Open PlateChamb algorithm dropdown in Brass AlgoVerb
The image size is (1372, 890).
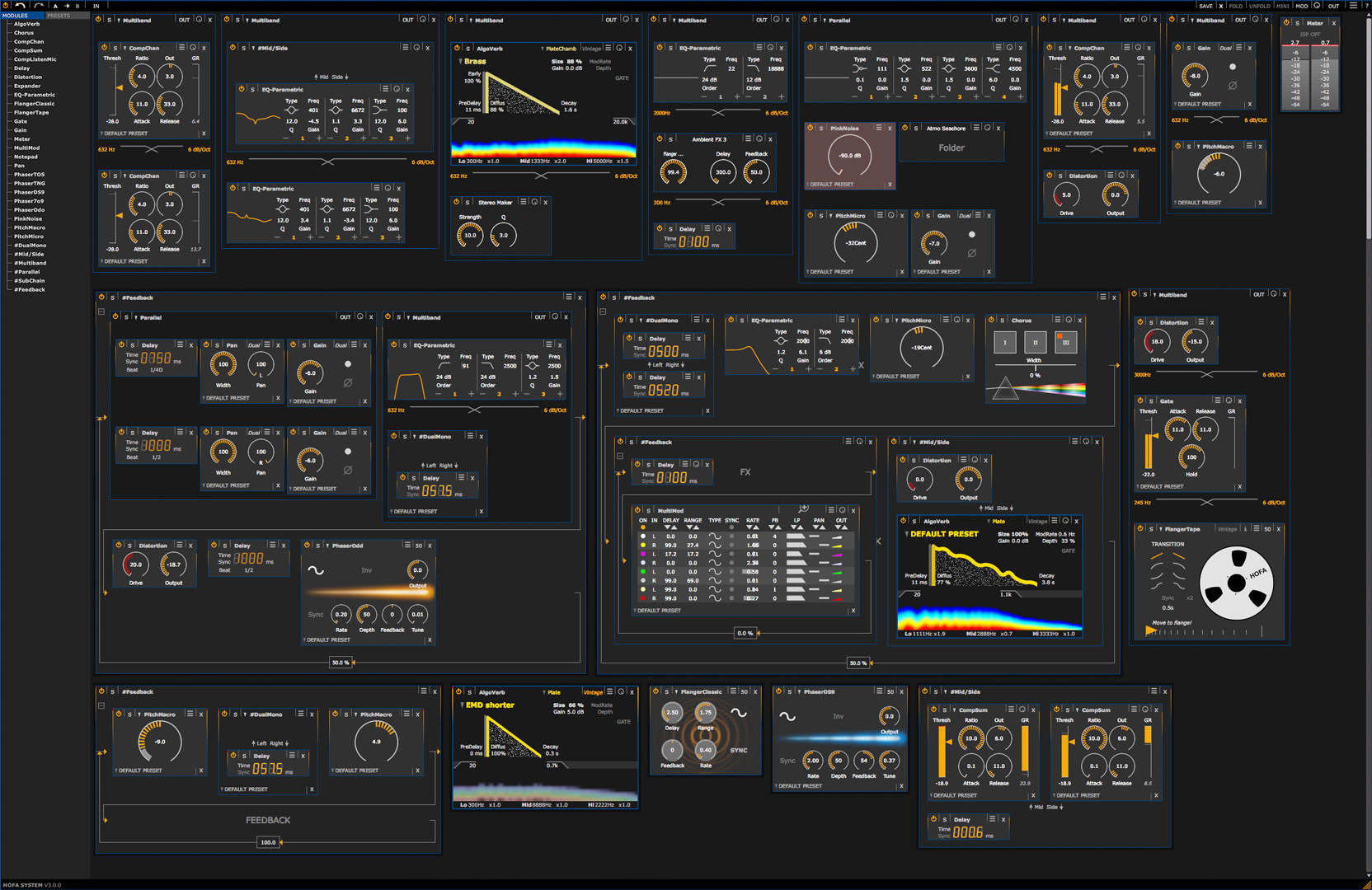coord(559,49)
